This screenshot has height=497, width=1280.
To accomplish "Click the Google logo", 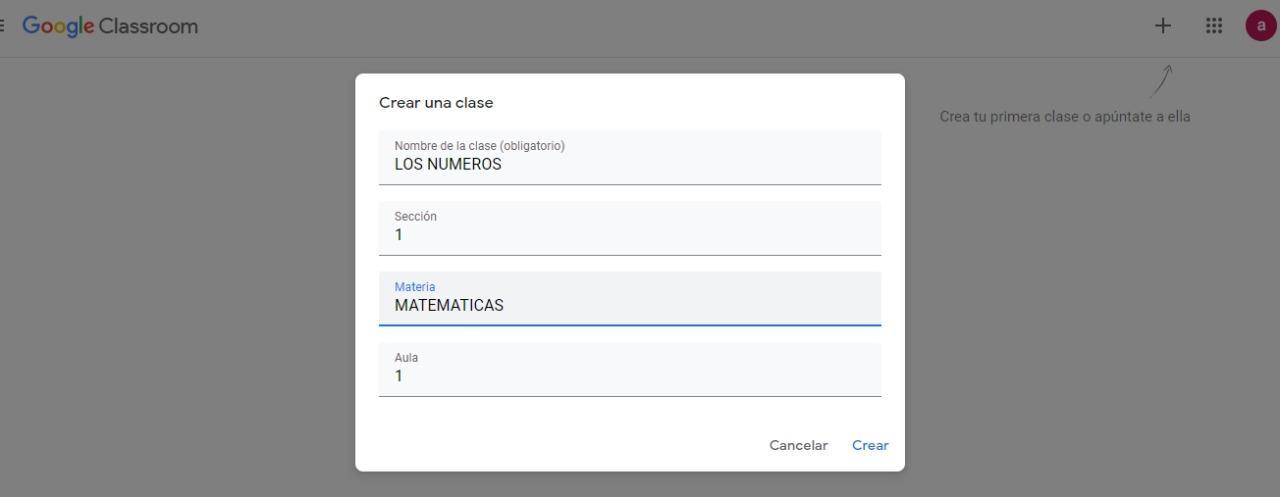I will point(58,27).
